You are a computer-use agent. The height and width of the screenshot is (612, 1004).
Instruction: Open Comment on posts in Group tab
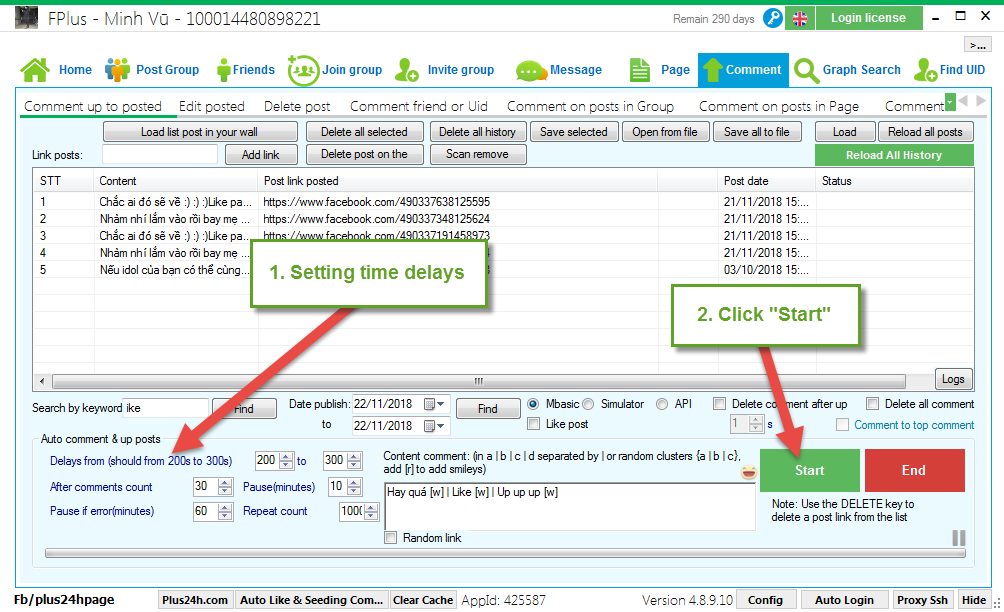point(590,106)
